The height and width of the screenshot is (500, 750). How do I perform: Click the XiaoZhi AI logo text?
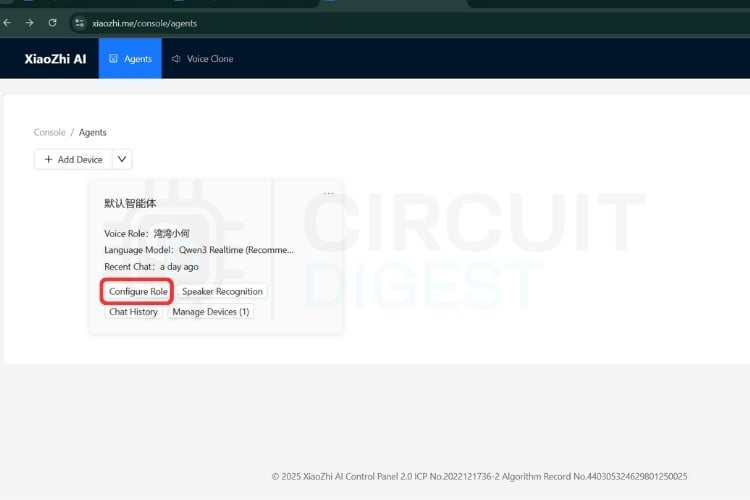click(x=55, y=59)
